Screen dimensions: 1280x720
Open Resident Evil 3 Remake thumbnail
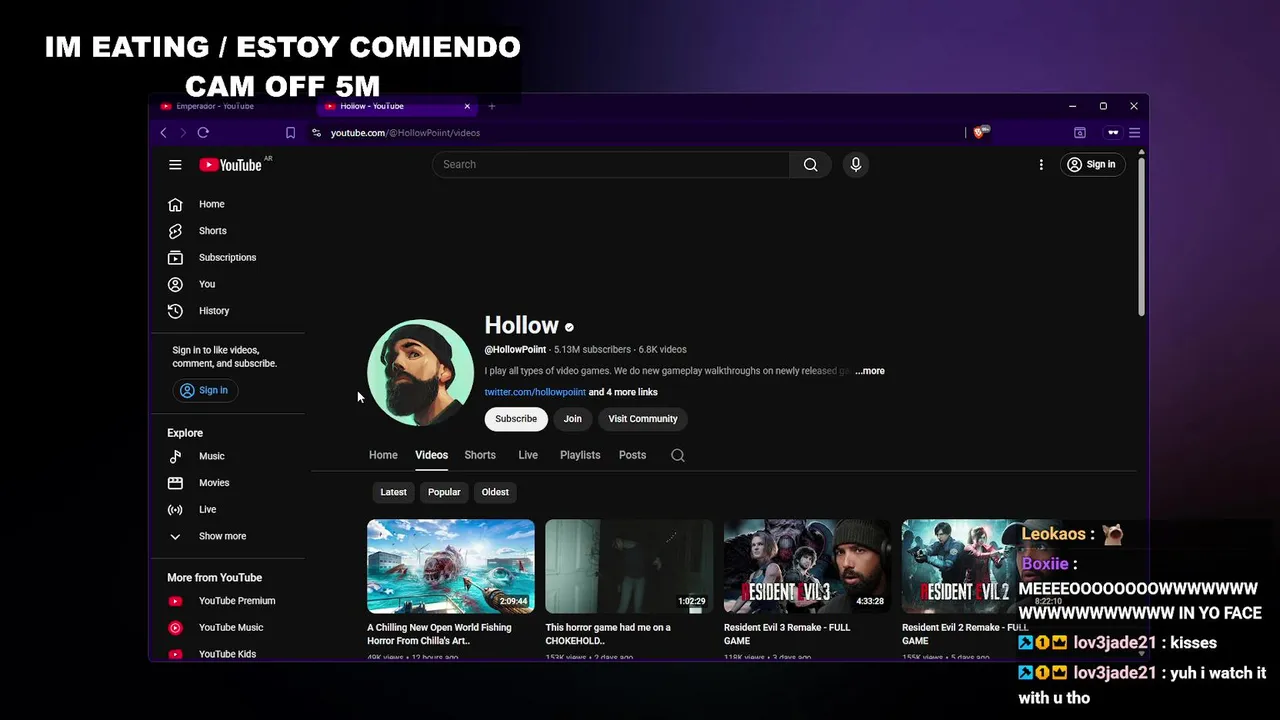click(x=807, y=566)
